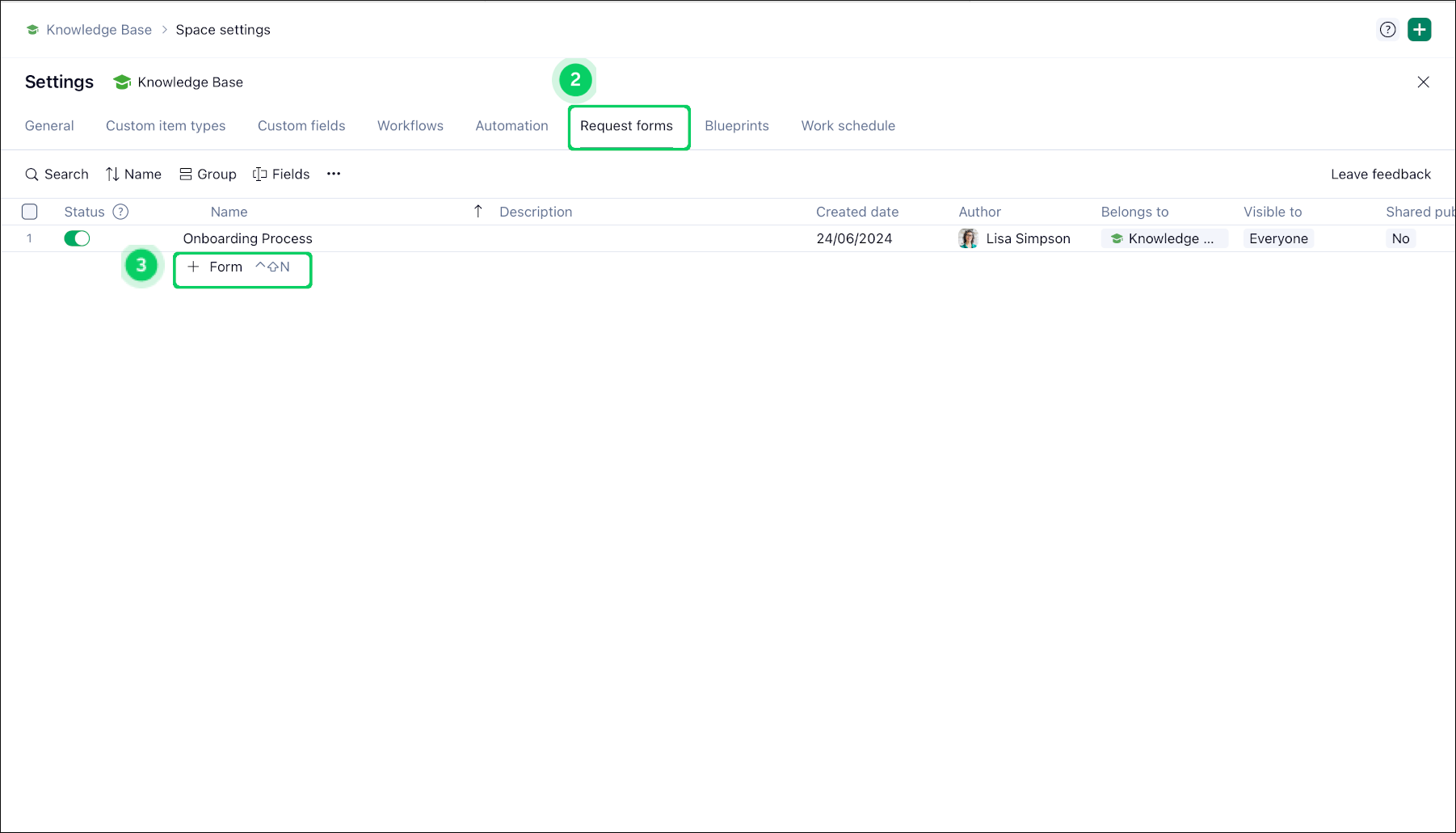Click the help question mark icon

[1387, 30]
